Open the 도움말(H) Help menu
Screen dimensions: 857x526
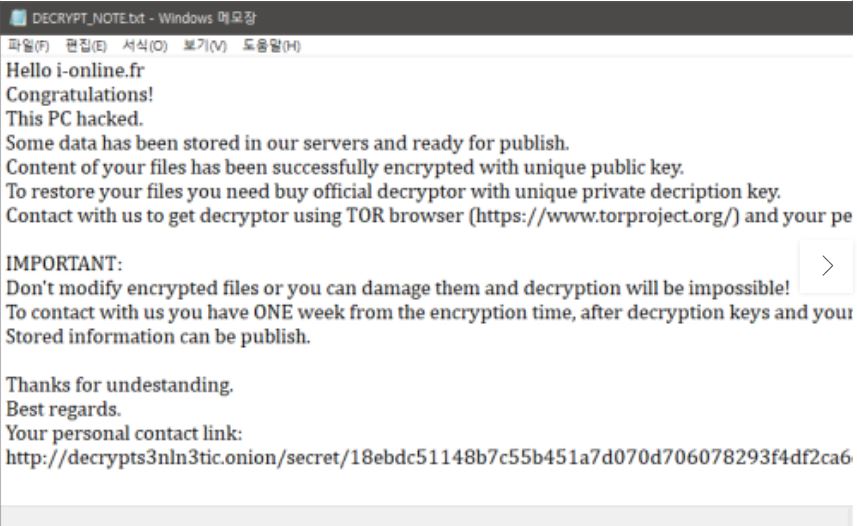(x=272, y=46)
